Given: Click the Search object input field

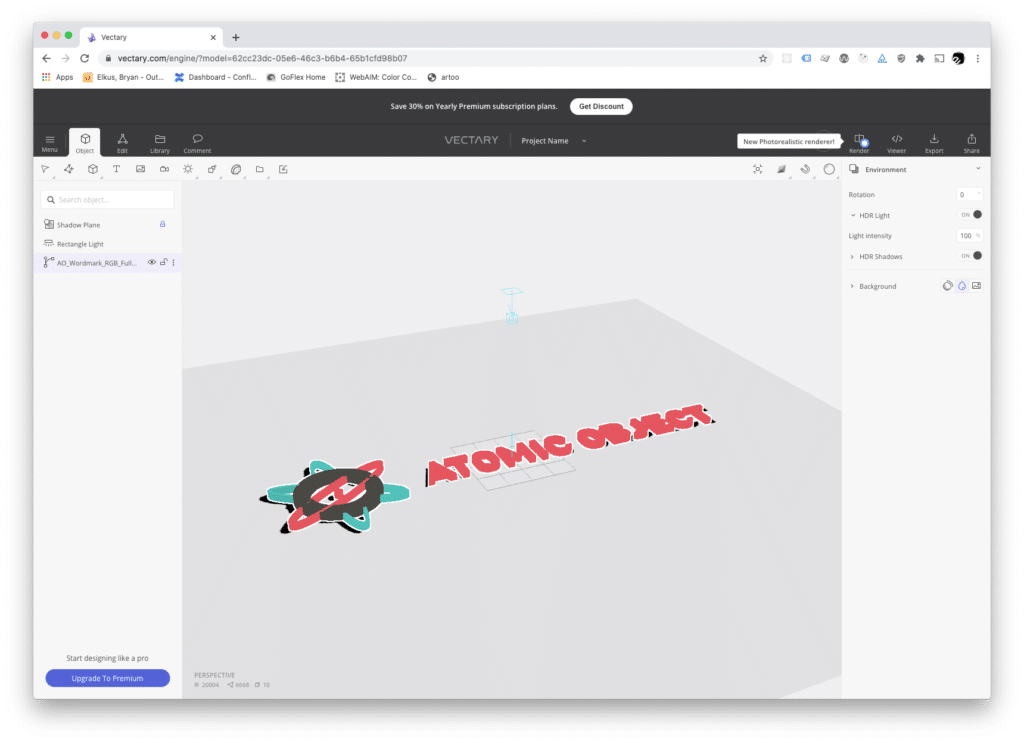Looking at the screenshot, I should [x=107, y=200].
